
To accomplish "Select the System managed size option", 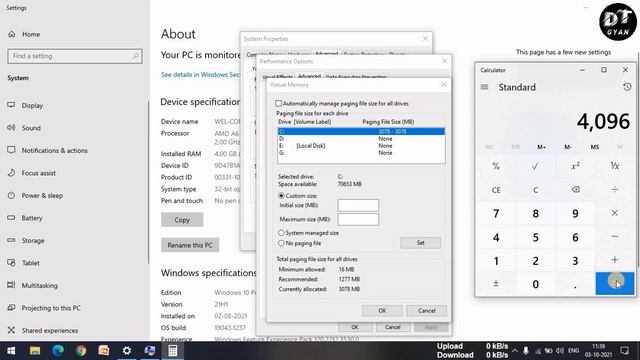I will (281, 233).
